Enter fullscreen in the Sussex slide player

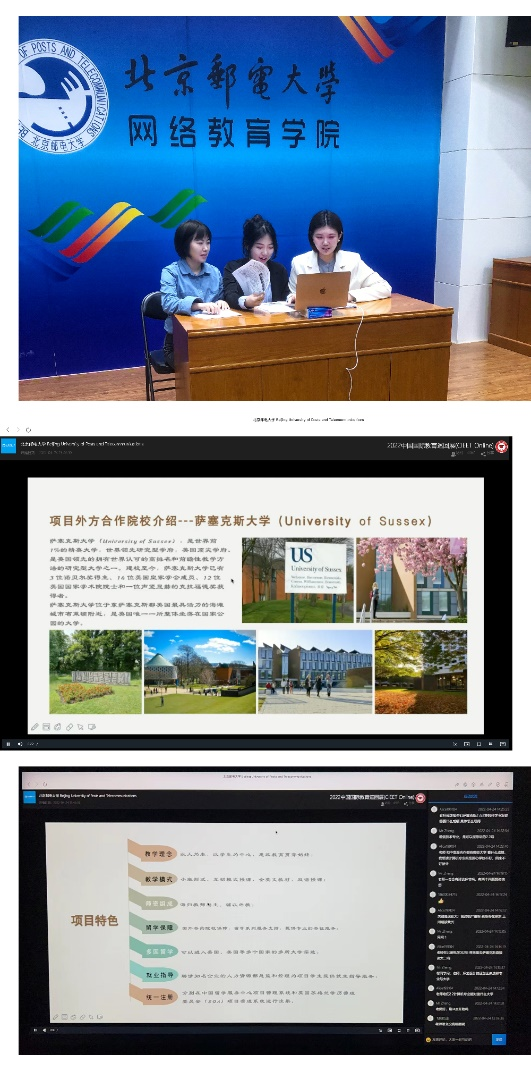point(502,744)
